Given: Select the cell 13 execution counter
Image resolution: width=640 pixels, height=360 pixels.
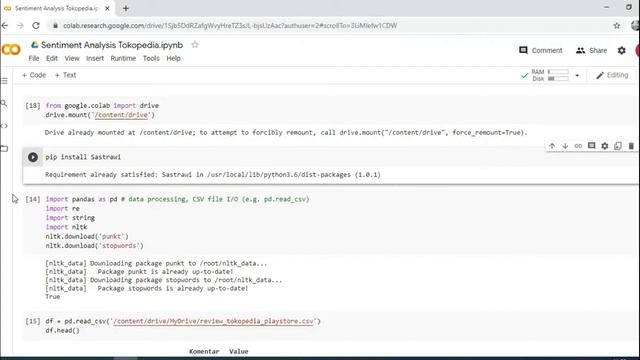Looking at the screenshot, I should click(x=33, y=106).
